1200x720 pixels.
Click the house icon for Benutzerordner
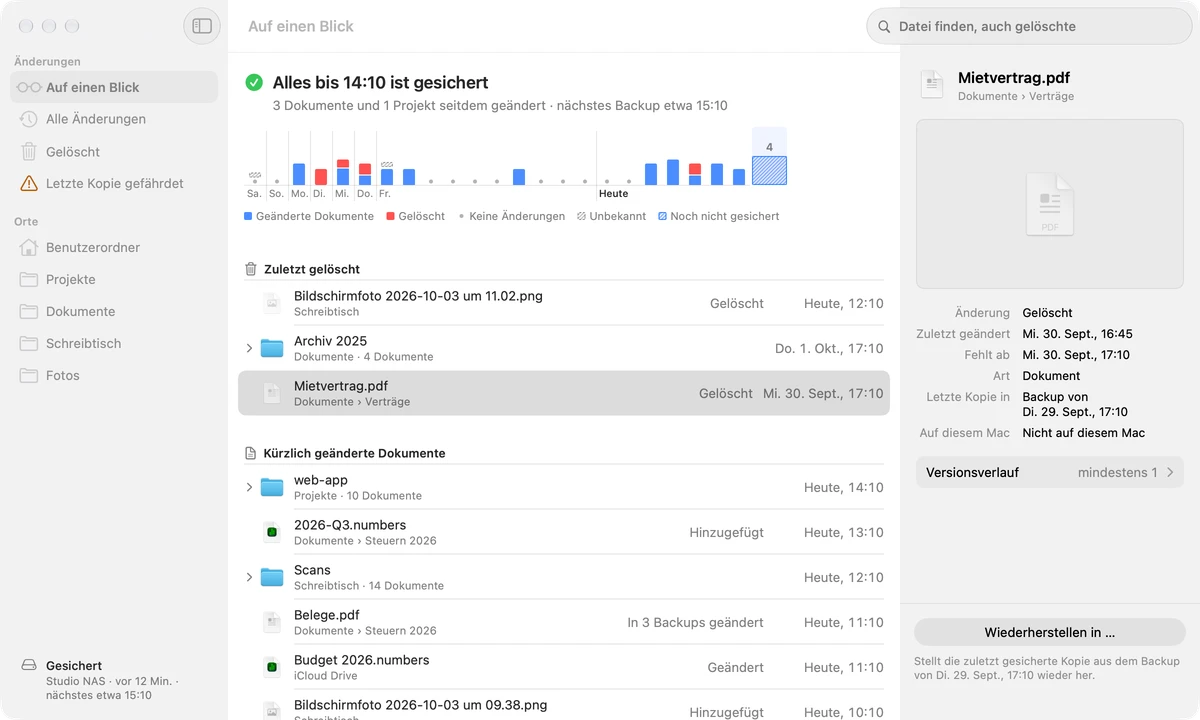pyautogui.click(x=29, y=247)
